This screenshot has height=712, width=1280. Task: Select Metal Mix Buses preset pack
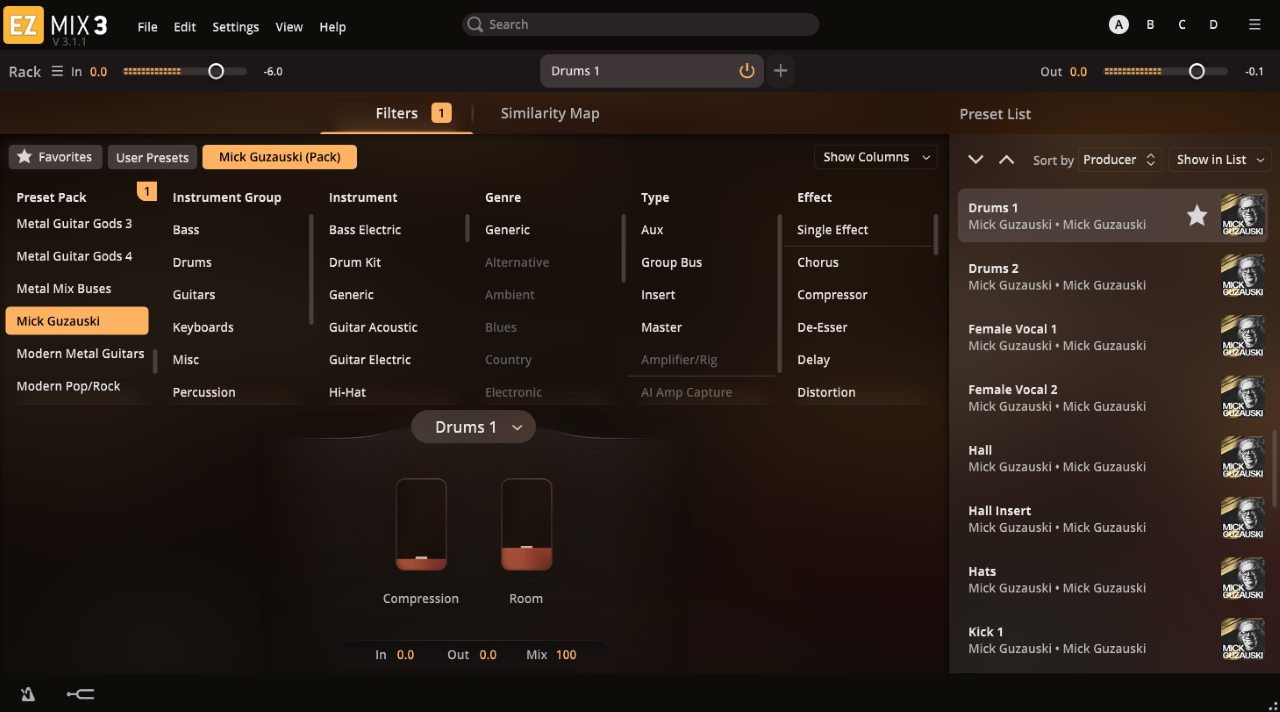click(x=64, y=288)
